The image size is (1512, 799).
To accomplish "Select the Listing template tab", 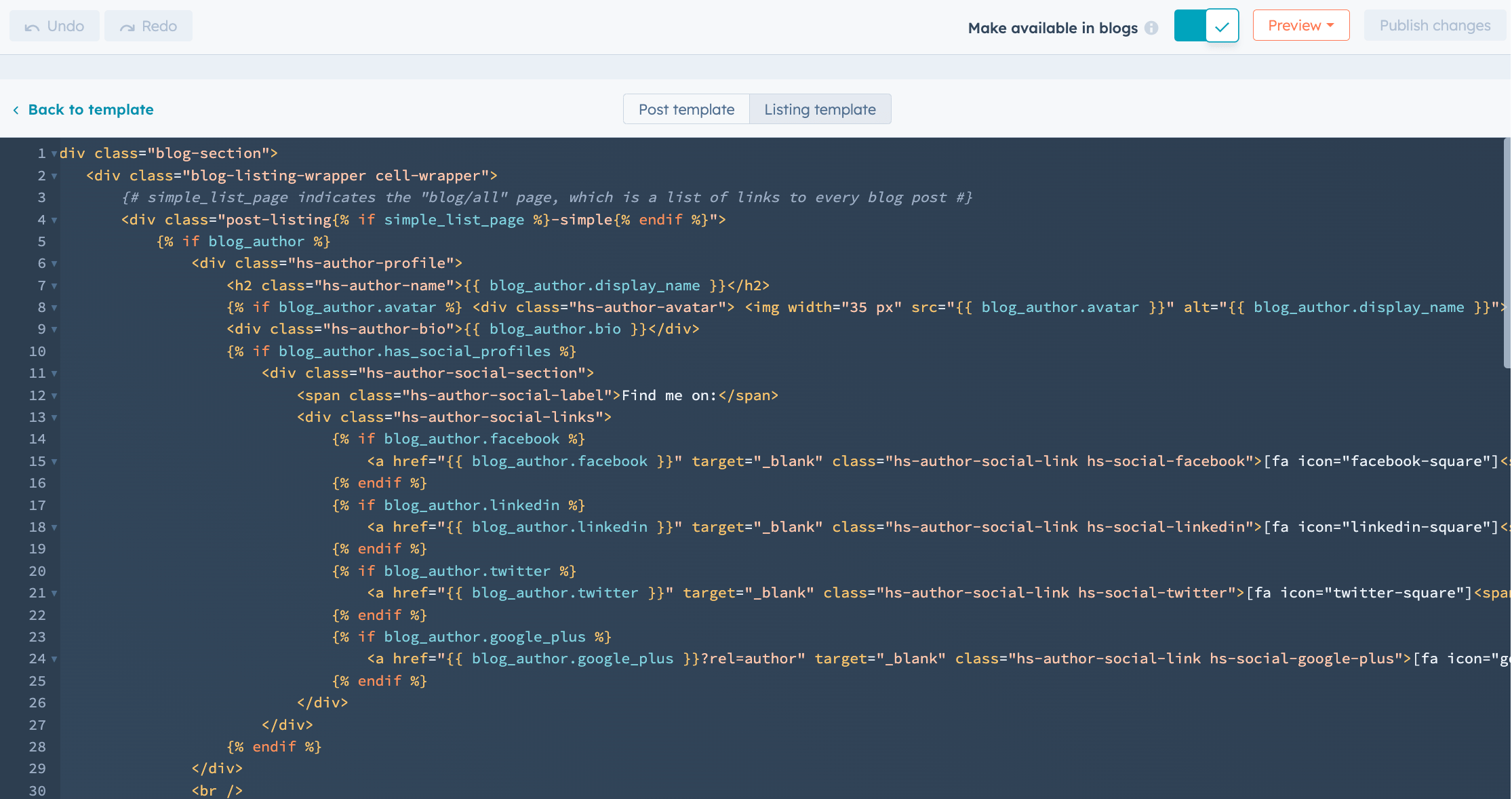I will [x=820, y=109].
